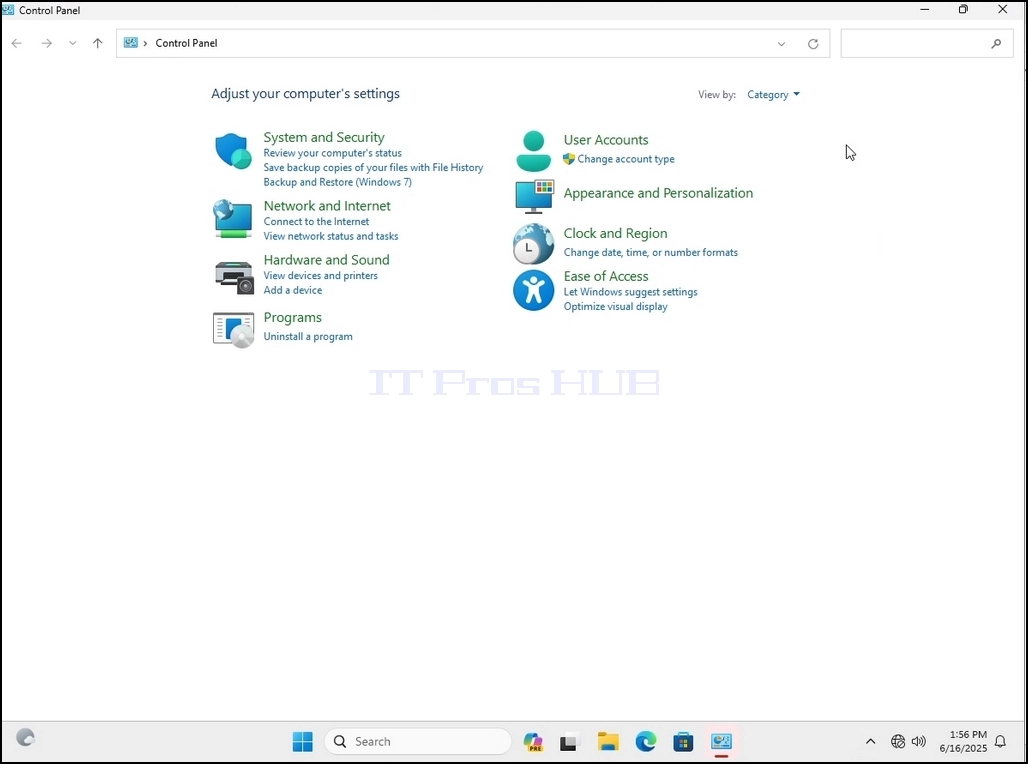Open the System and Security shield icon

(x=233, y=151)
